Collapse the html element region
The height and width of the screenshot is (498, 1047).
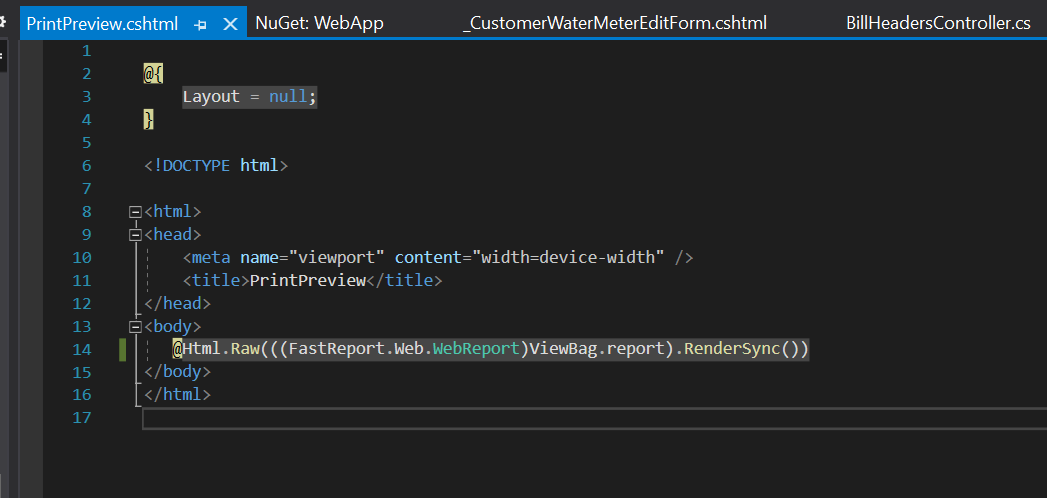click(136, 212)
